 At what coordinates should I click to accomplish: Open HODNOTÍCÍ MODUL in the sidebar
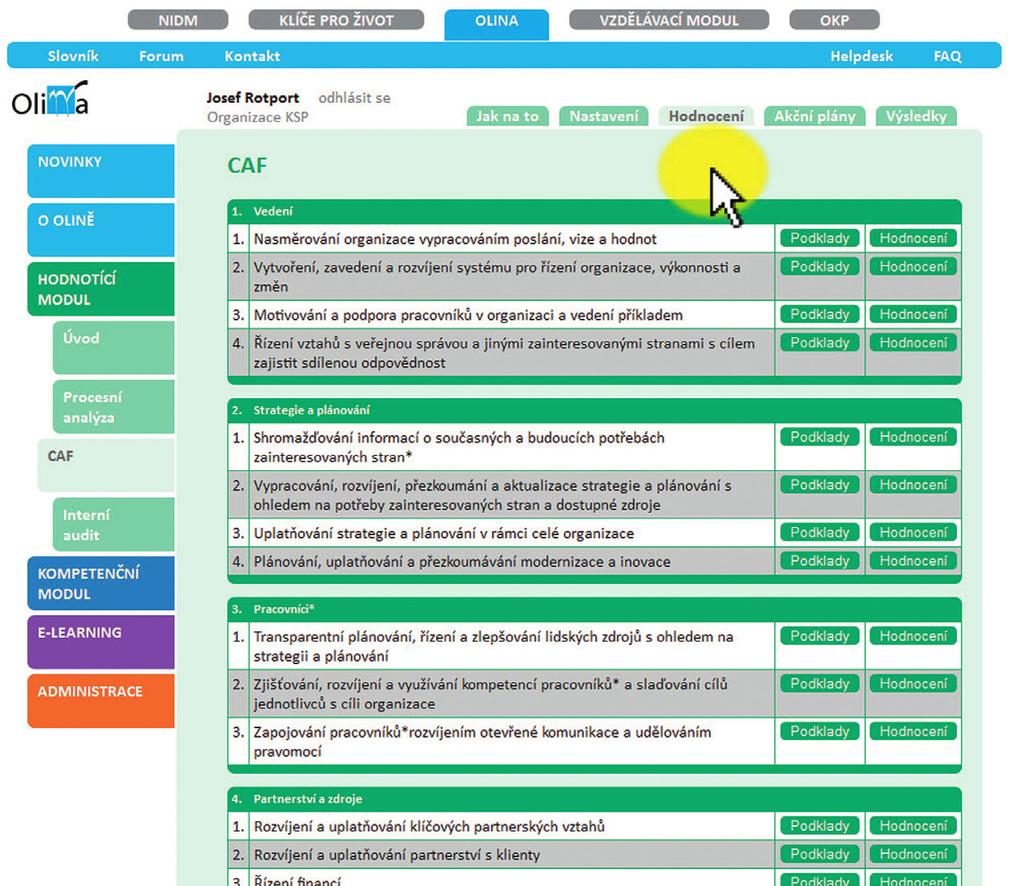click(101, 289)
